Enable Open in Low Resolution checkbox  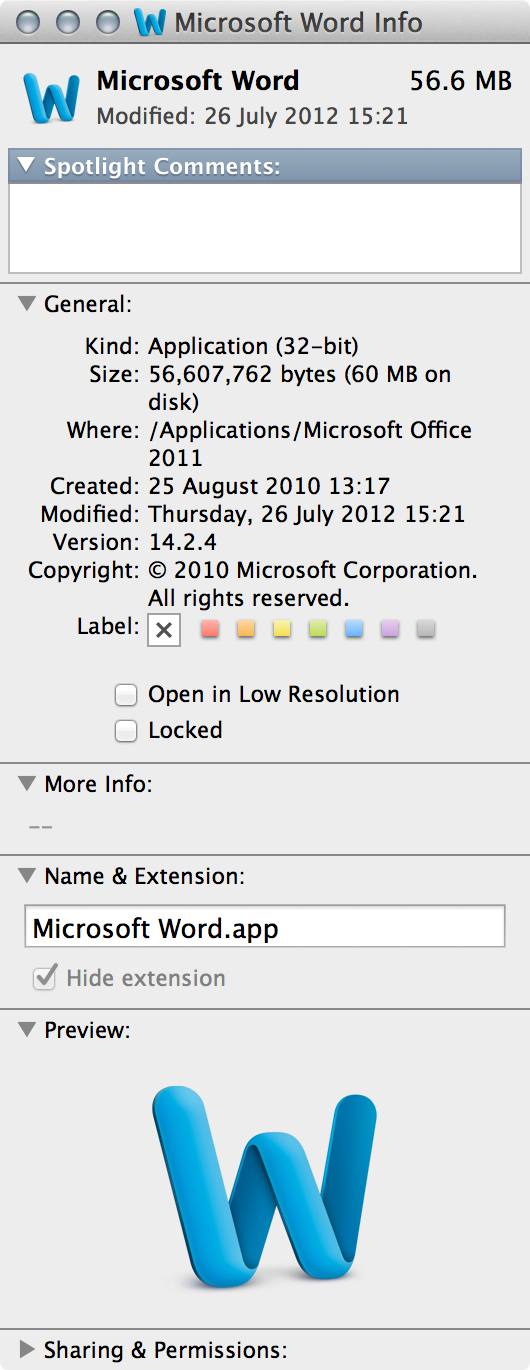[126, 695]
